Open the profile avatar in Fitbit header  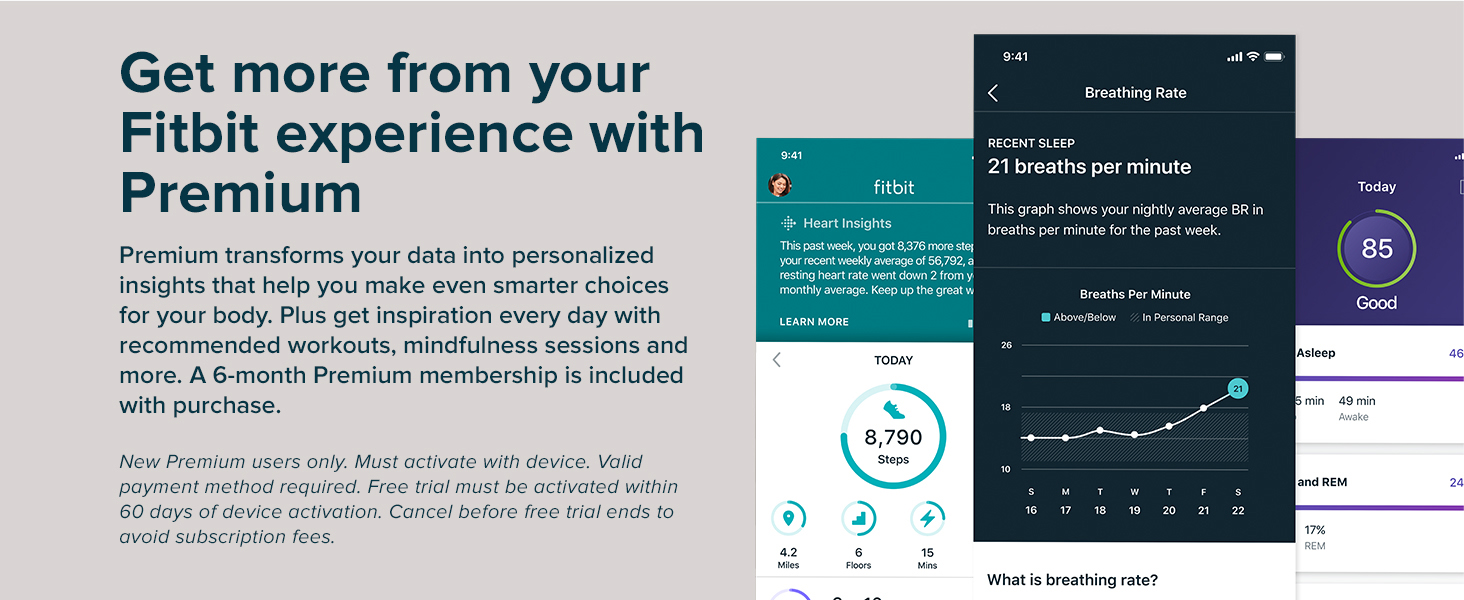[x=780, y=185]
